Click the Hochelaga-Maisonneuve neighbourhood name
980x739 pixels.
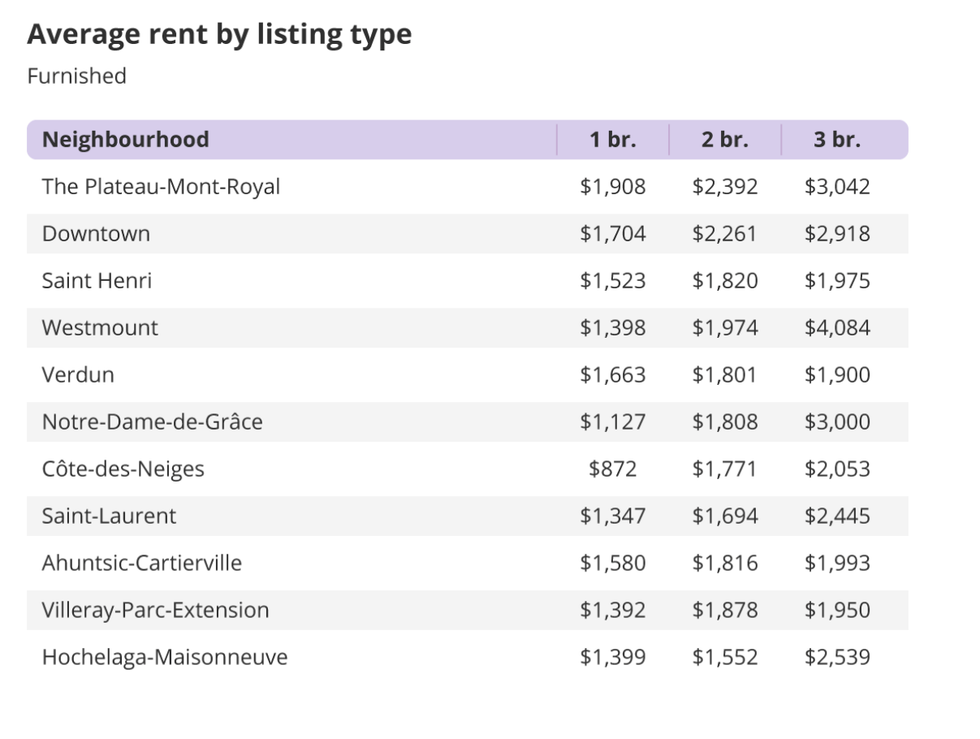(165, 657)
